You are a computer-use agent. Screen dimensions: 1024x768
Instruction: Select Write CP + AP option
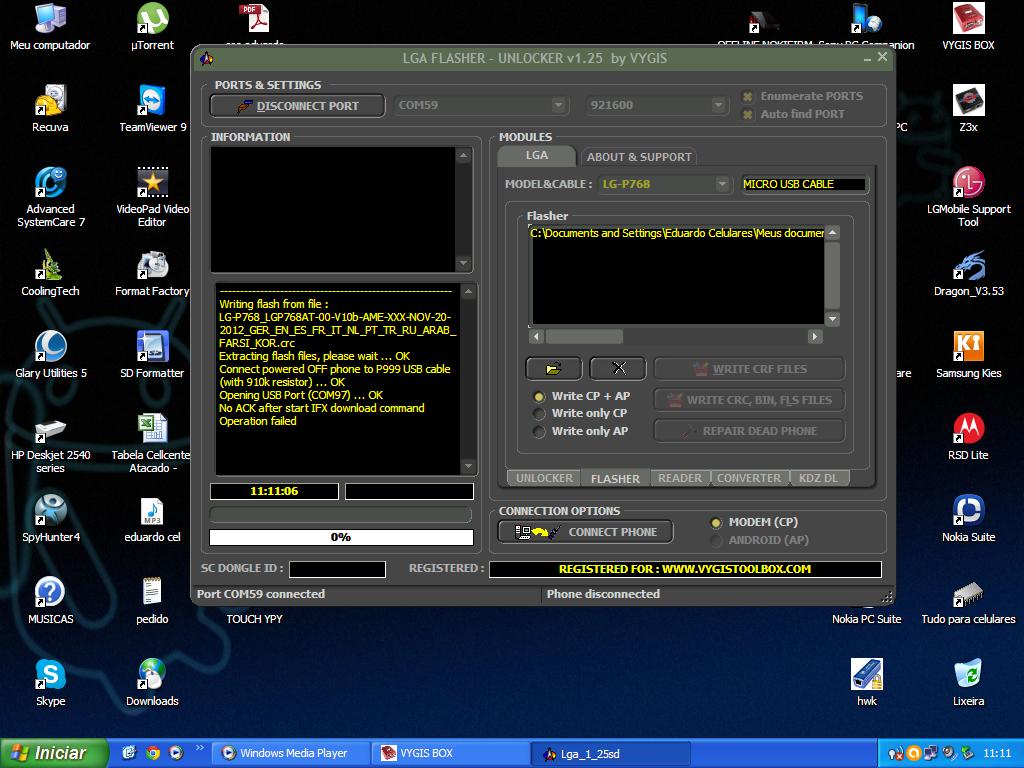click(x=539, y=396)
